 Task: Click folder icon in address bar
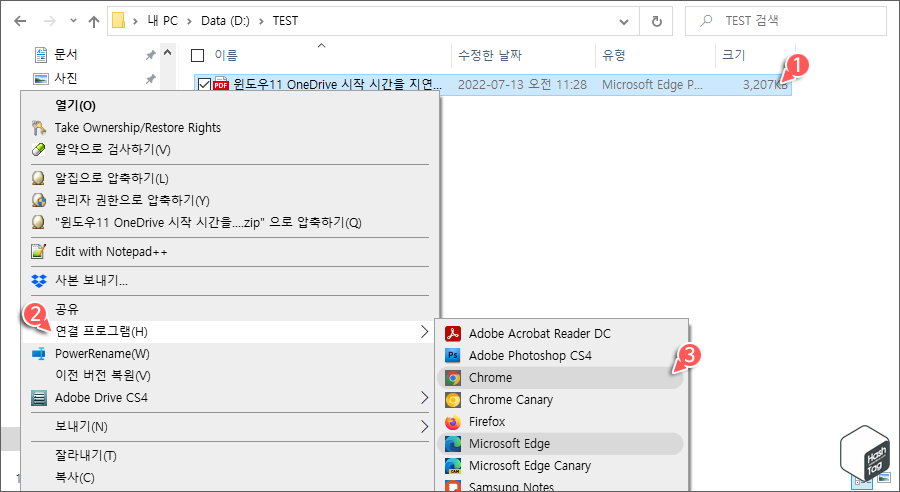[x=118, y=21]
